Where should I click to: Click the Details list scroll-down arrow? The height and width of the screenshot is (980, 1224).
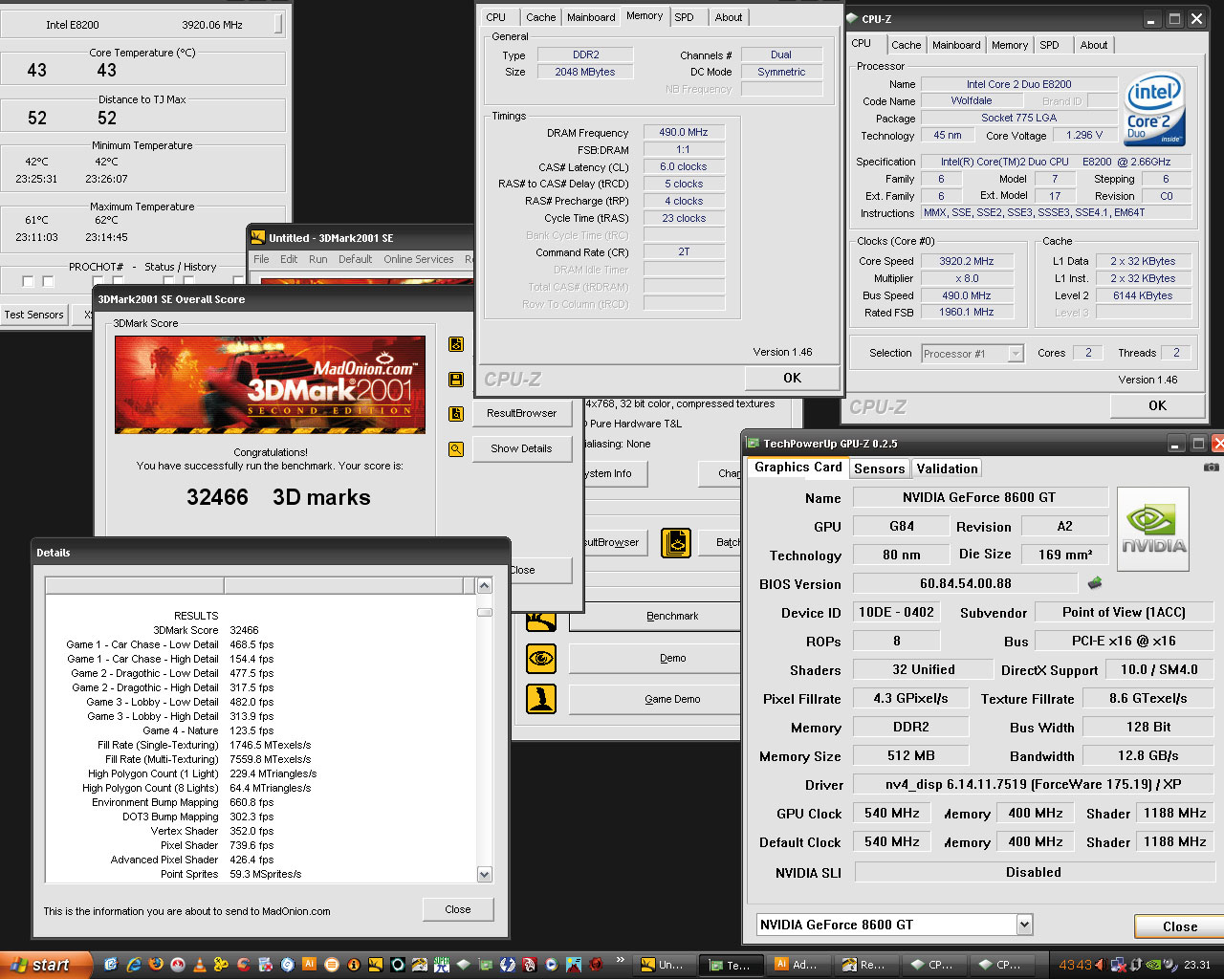484,874
